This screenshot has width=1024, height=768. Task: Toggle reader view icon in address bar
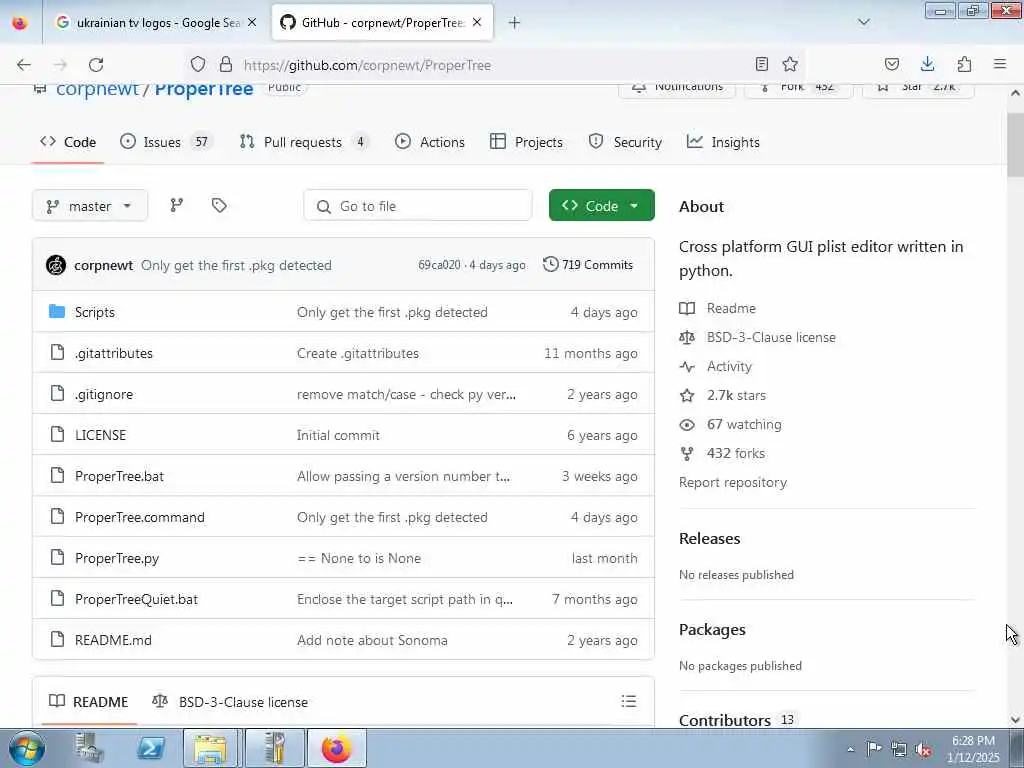pos(761,64)
